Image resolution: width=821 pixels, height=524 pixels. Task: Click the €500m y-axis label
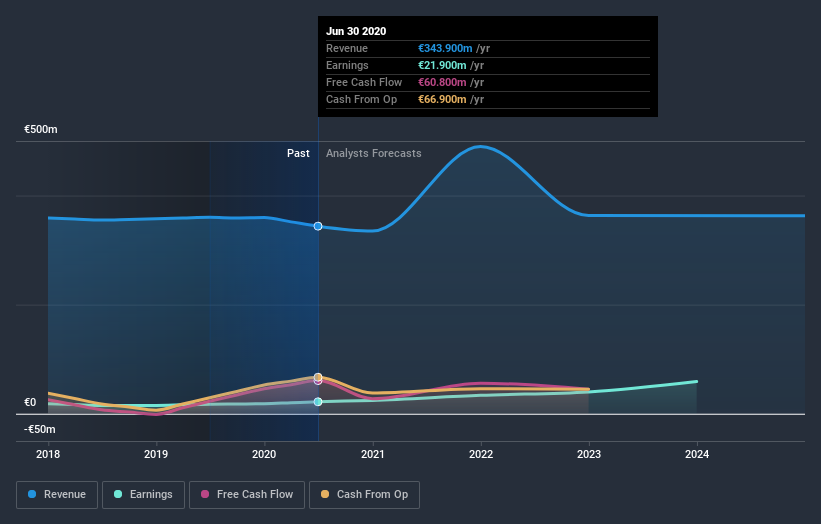point(41,129)
